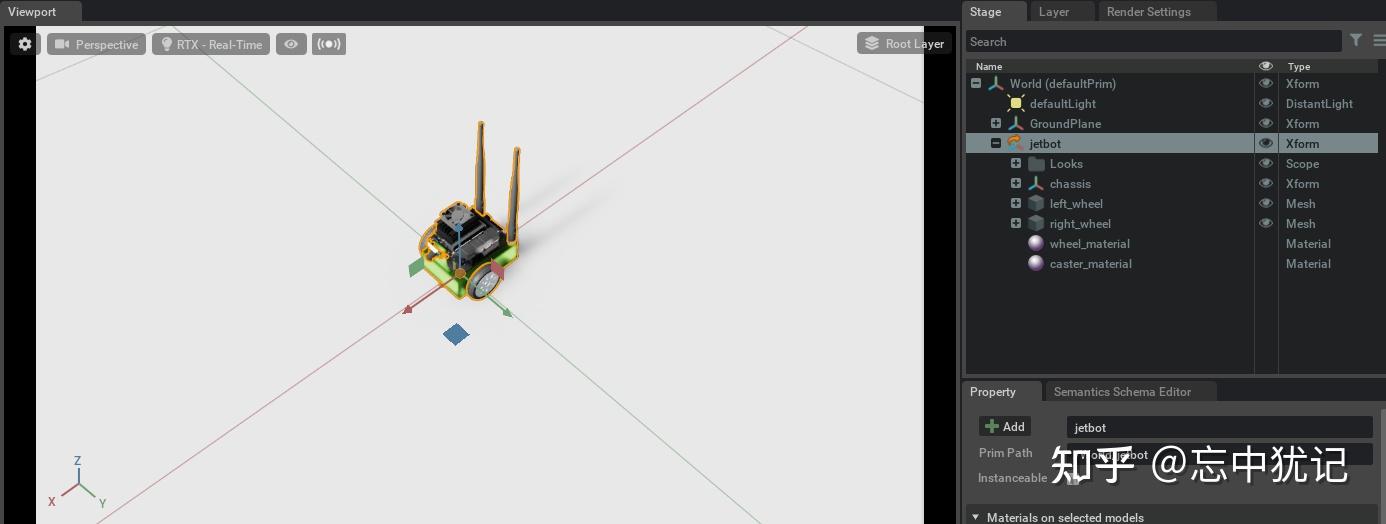Screen dimensions: 1386x524
Task: Click the viewport streaming broadcast icon
Action: 329,44
